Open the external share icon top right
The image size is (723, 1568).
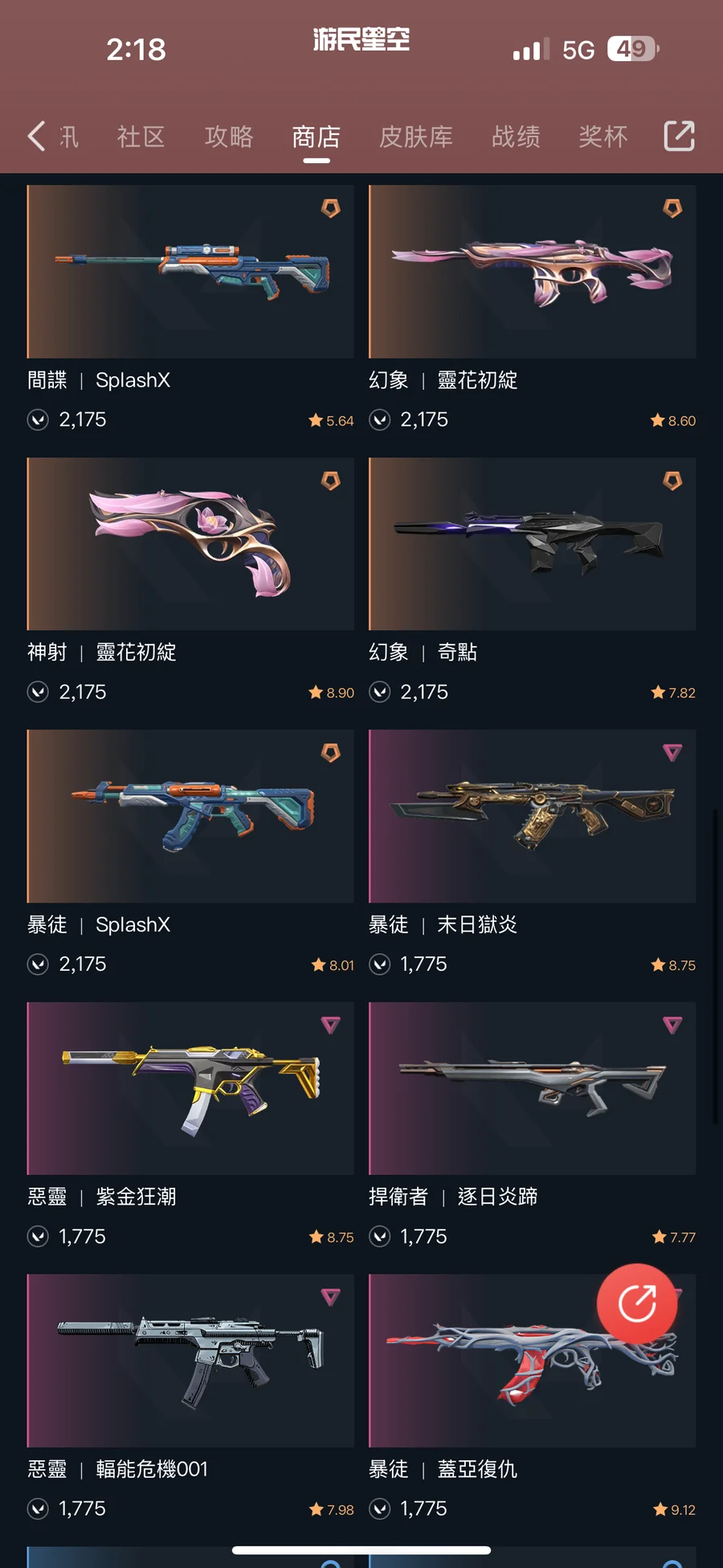680,136
